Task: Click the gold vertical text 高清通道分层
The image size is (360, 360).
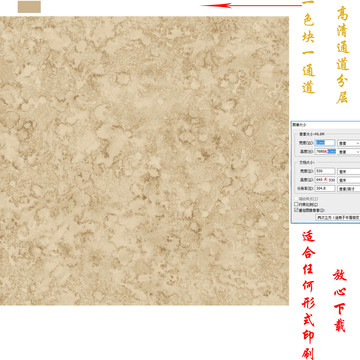Action: point(343,55)
